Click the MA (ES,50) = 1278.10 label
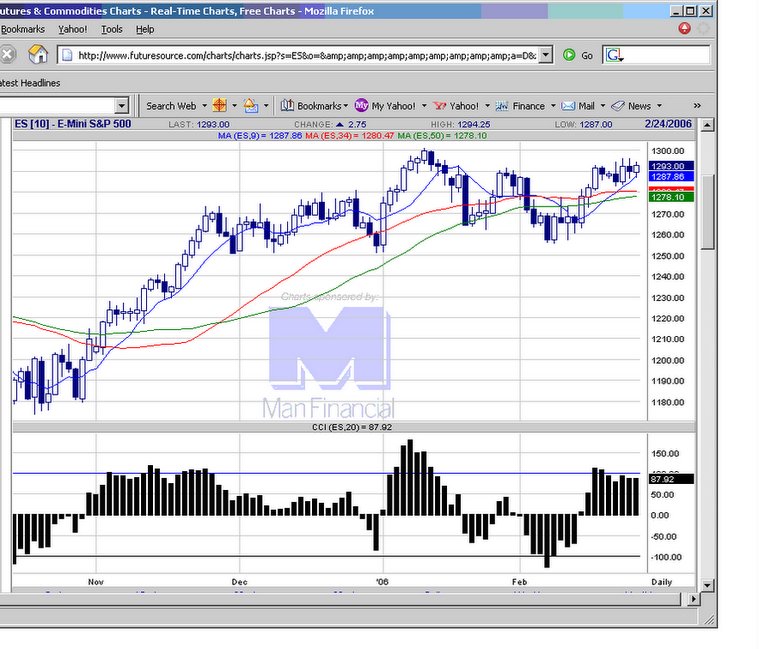759x649 pixels. pyautogui.click(x=442, y=136)
